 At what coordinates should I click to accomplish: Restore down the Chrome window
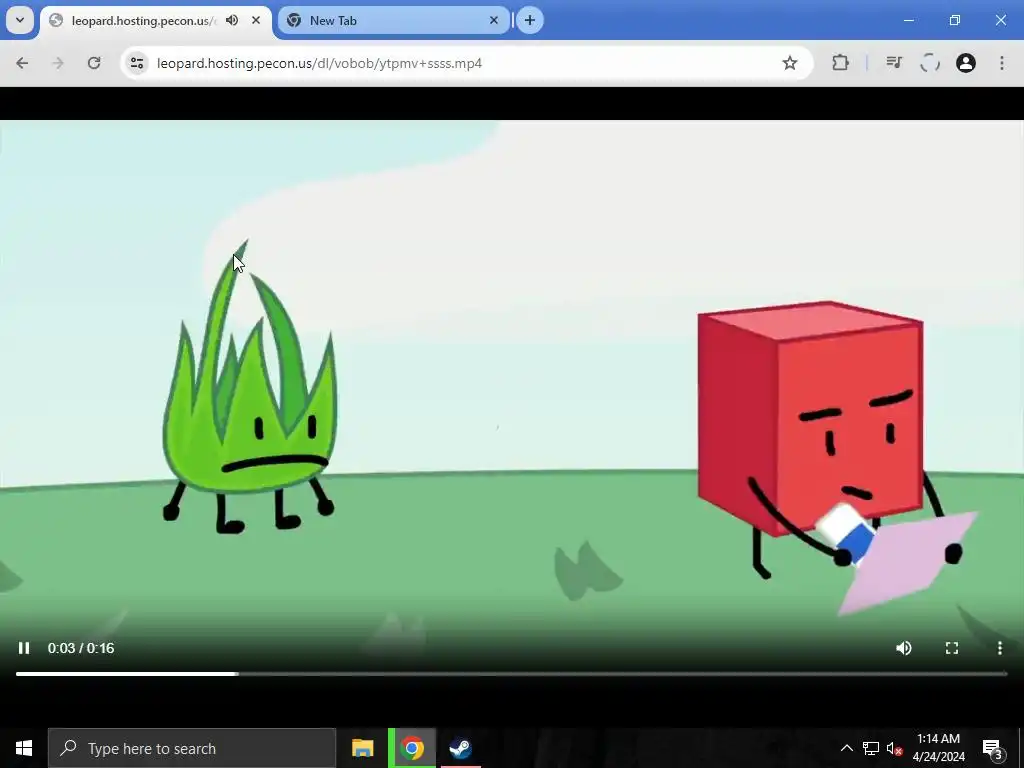point(955,20)
